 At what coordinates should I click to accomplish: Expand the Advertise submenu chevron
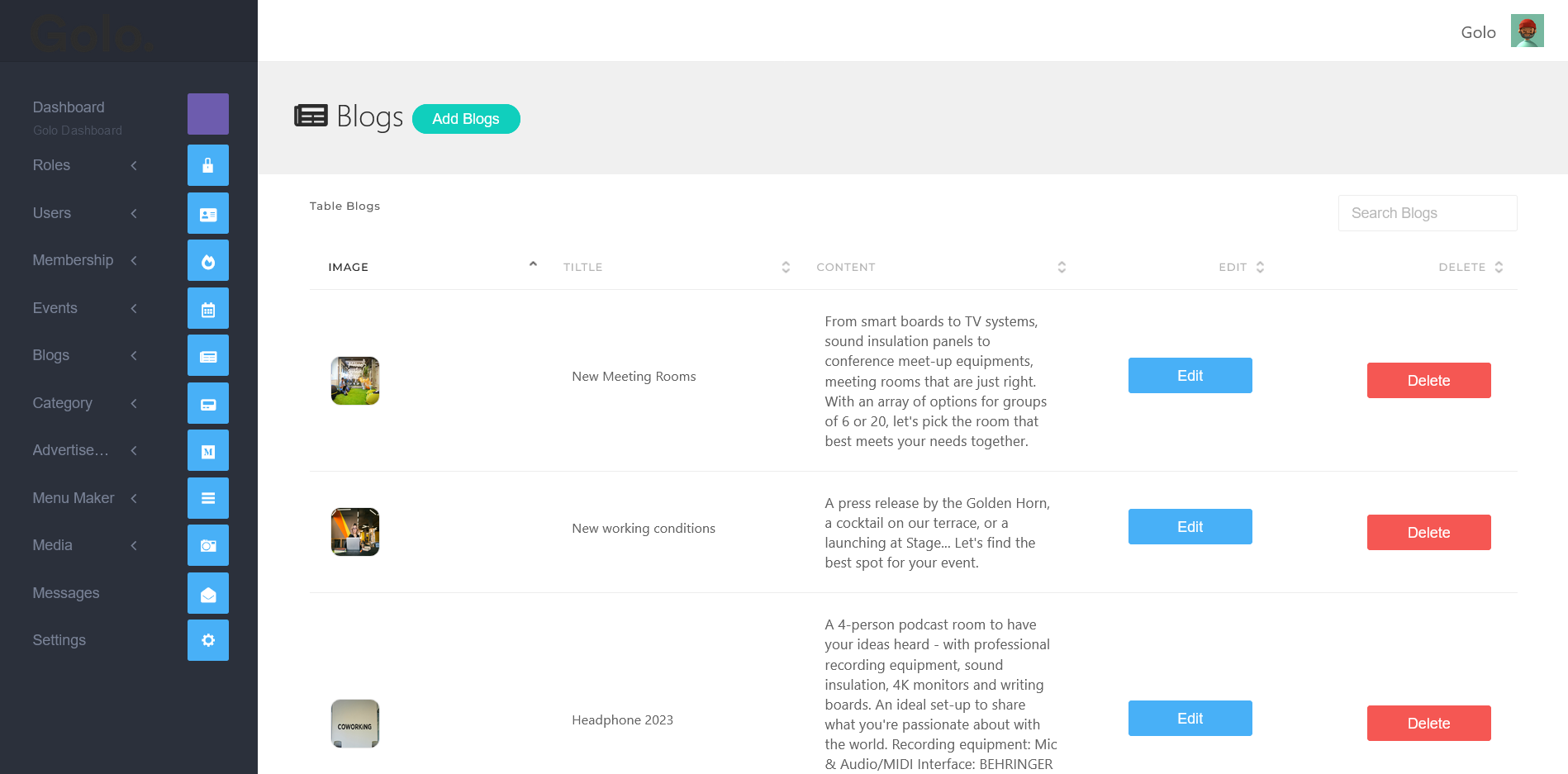click(x=134, y=450)
